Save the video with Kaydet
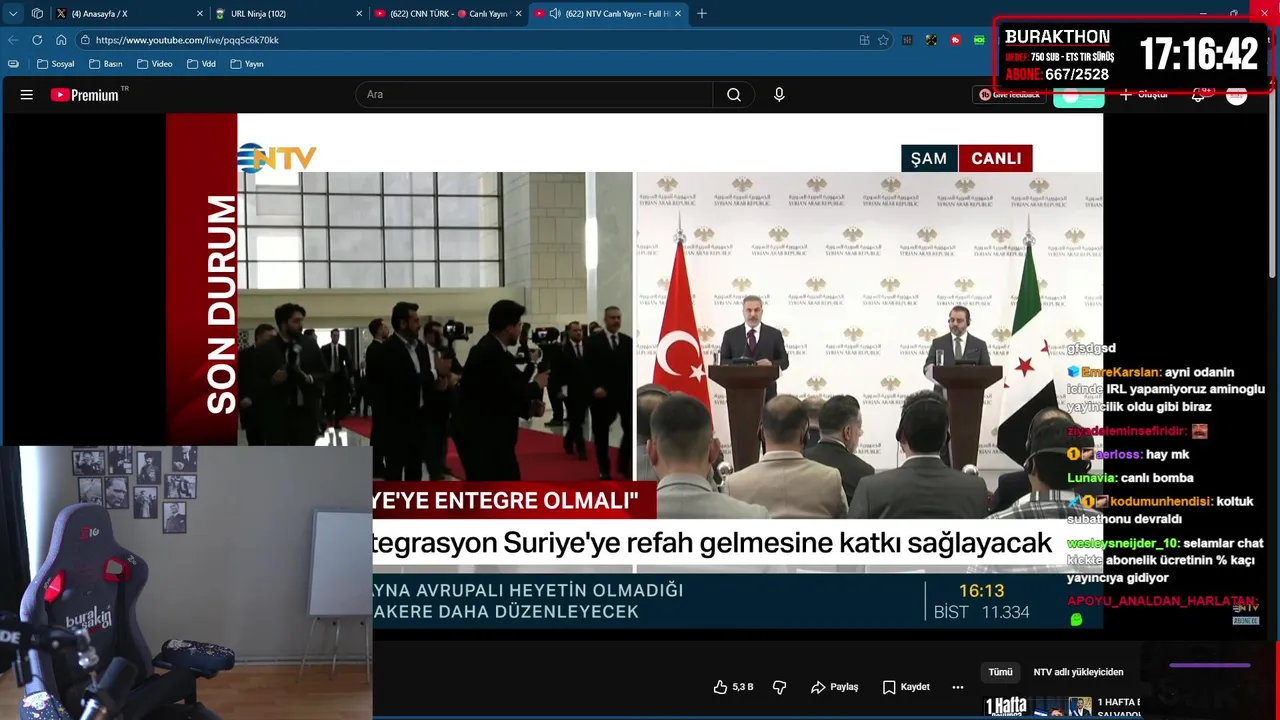 (x=906, y=687)
